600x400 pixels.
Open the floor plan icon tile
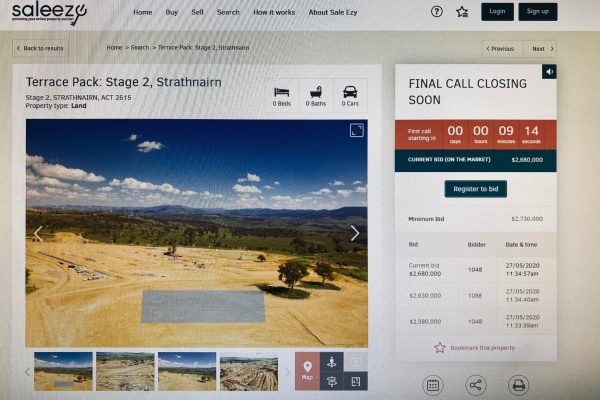(x=356, y=381)
